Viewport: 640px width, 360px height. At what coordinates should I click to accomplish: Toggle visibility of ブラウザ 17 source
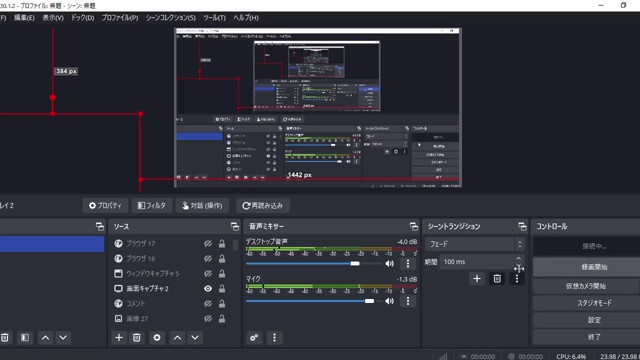(x=208, y=244)
